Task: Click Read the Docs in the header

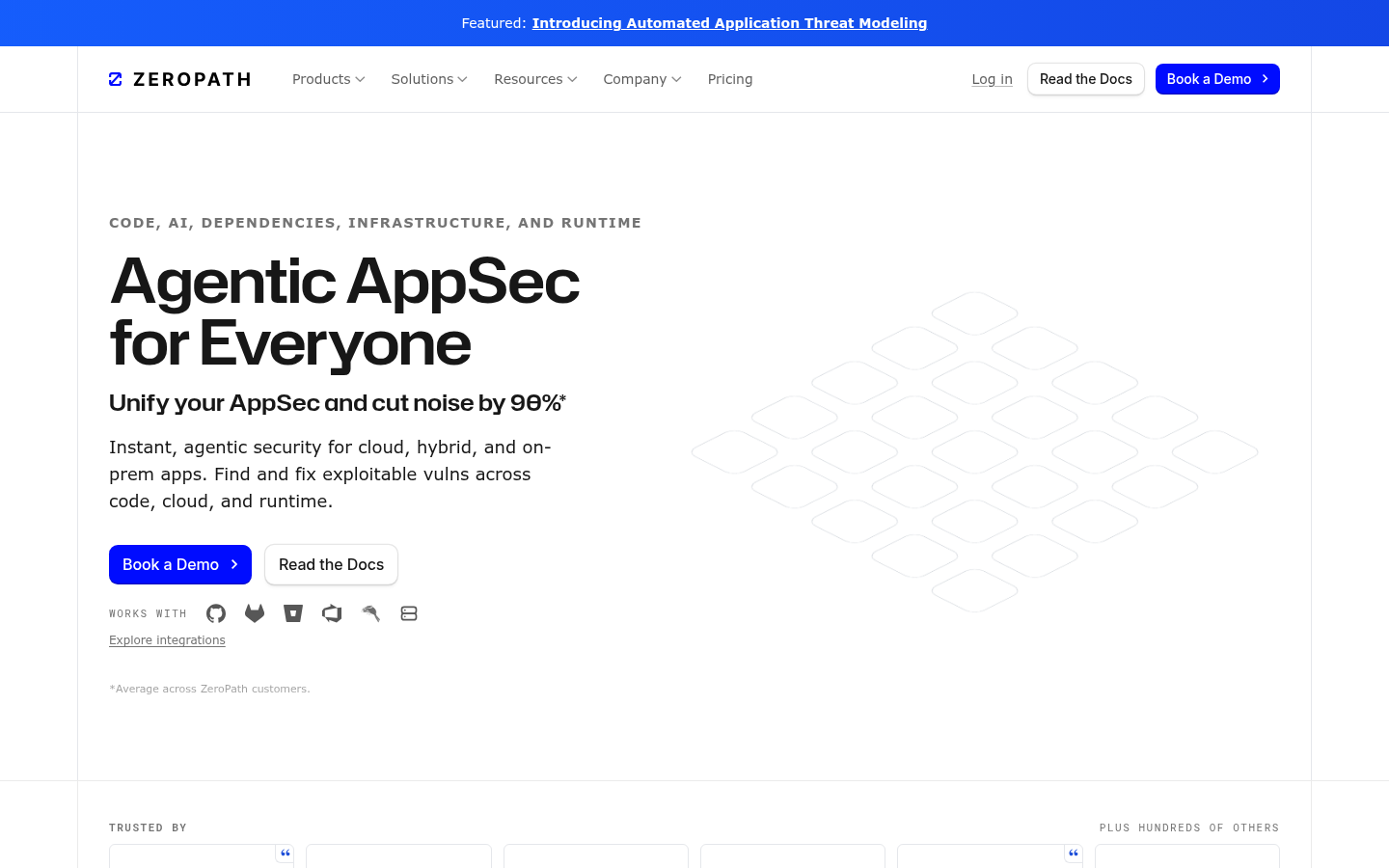Action: (1086, 79)
